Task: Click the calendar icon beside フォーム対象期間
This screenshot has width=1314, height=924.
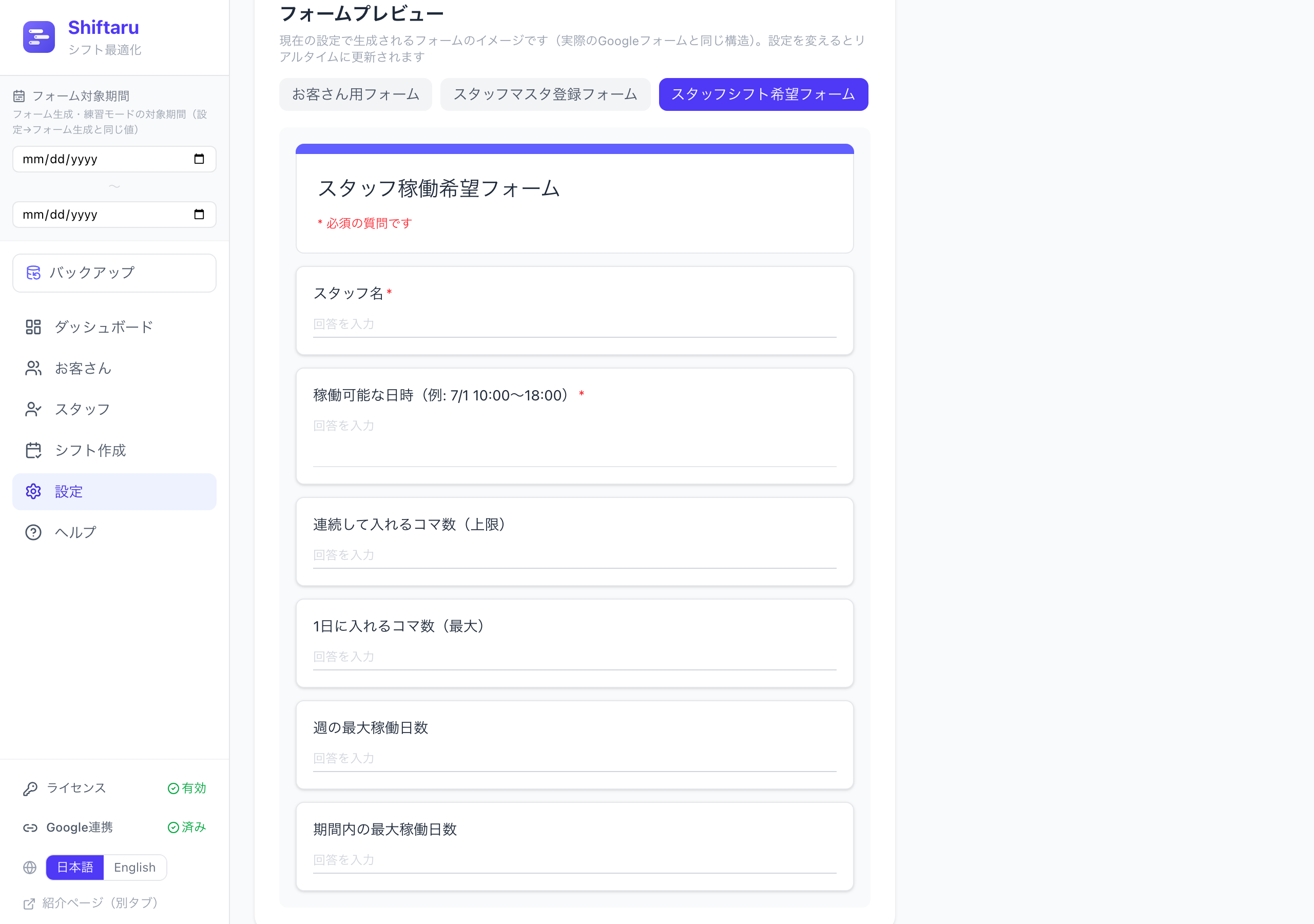Action: pos(19,95)
